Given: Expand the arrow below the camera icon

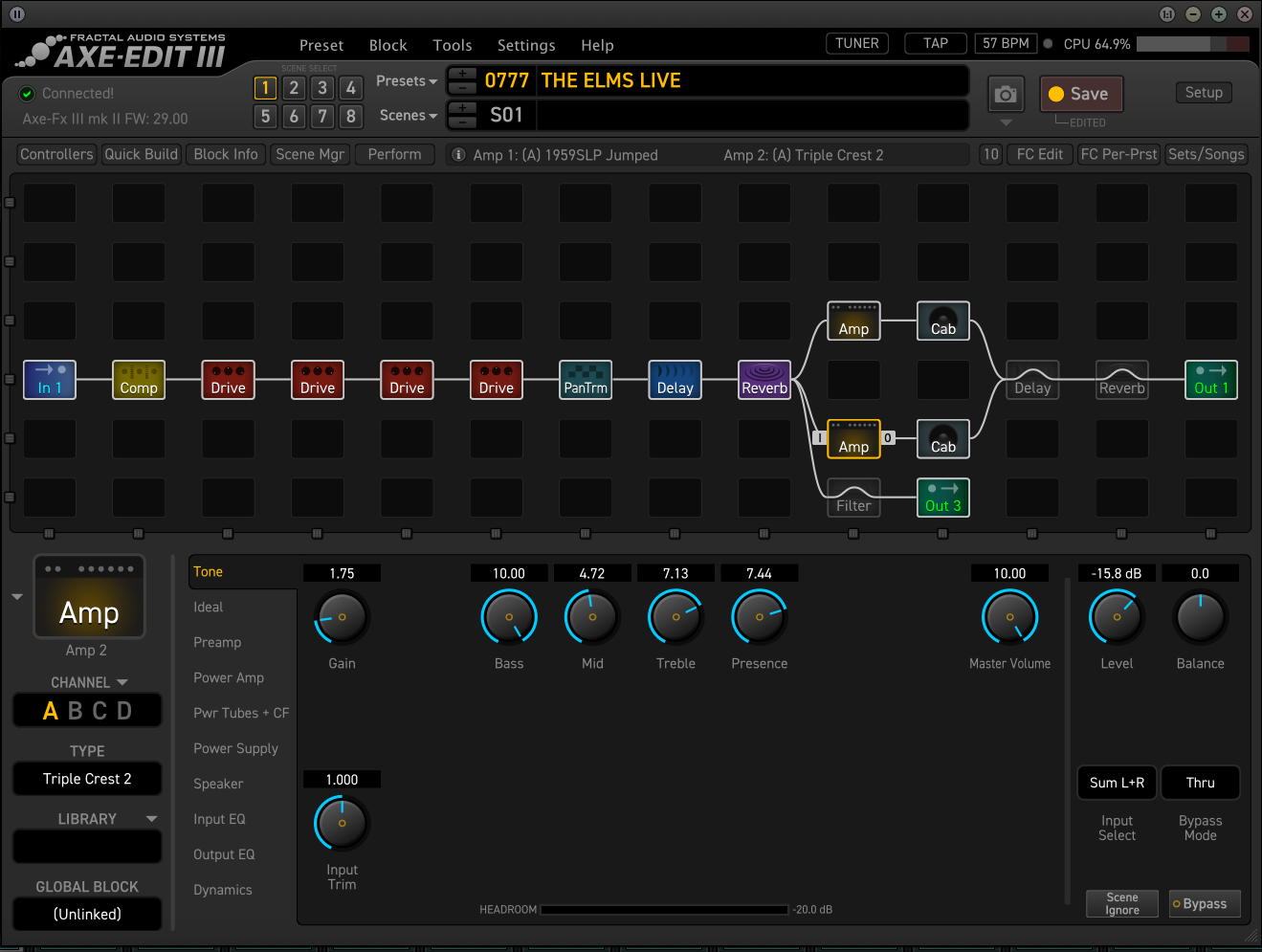Looking at the screenshot, I should point(1006,122).
